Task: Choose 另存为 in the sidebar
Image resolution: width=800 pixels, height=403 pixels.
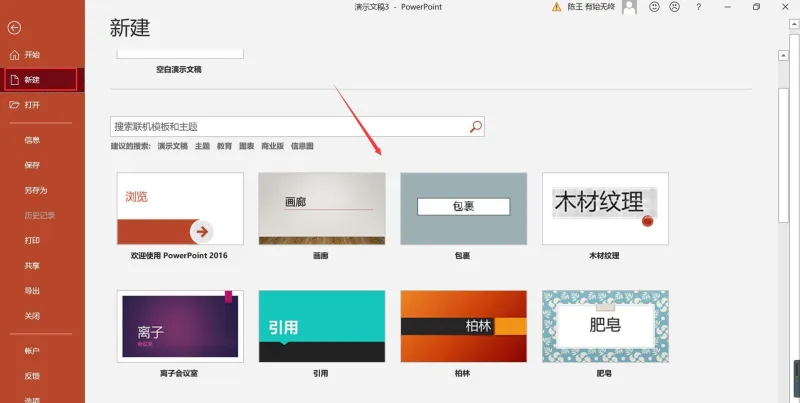Action: [x=36, y=190]
